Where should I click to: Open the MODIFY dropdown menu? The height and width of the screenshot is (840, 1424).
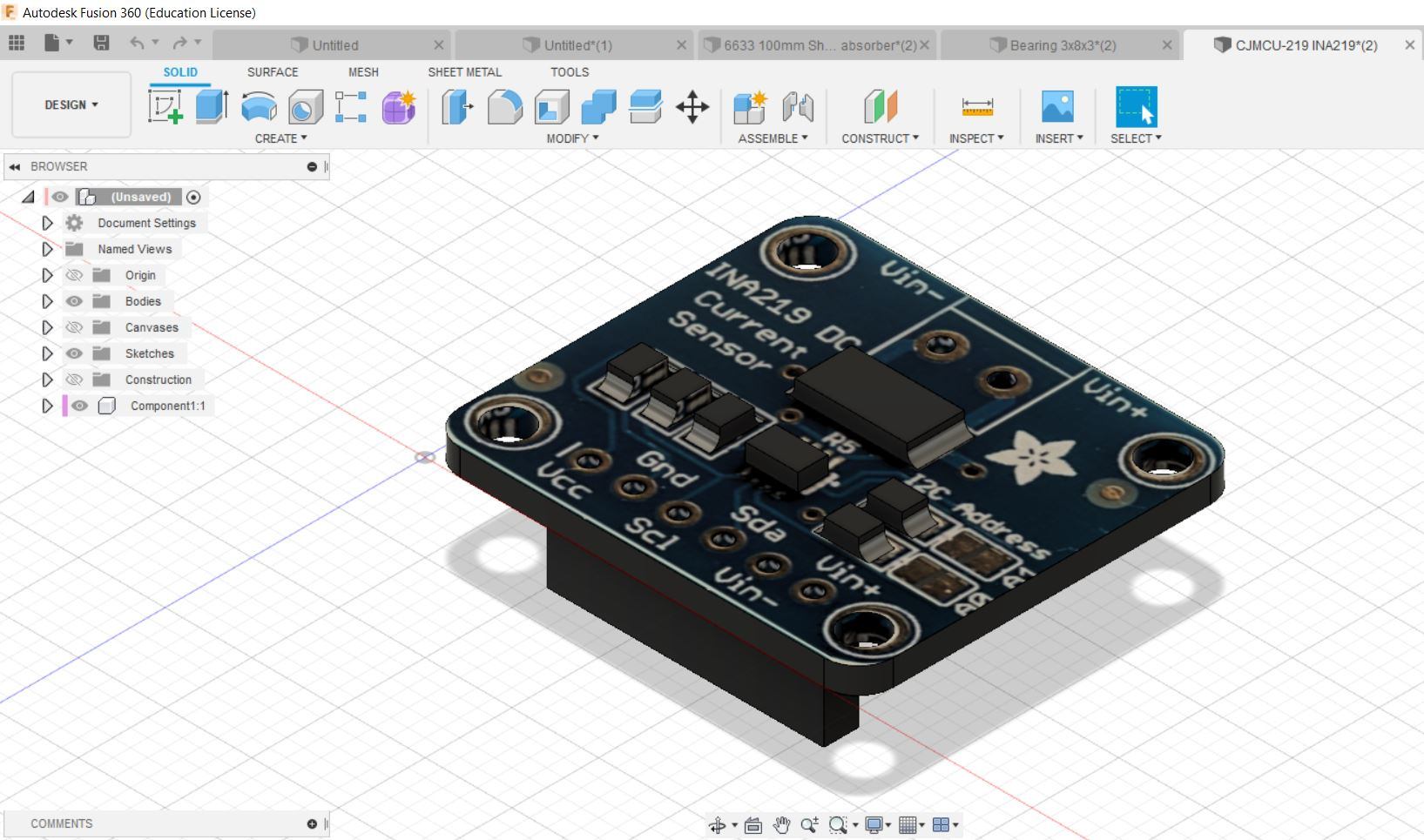click(572, 138)
